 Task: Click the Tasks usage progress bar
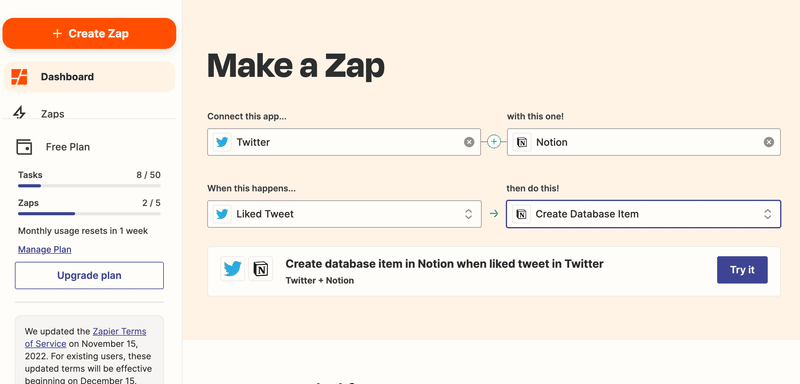click(x=89, y=186)
